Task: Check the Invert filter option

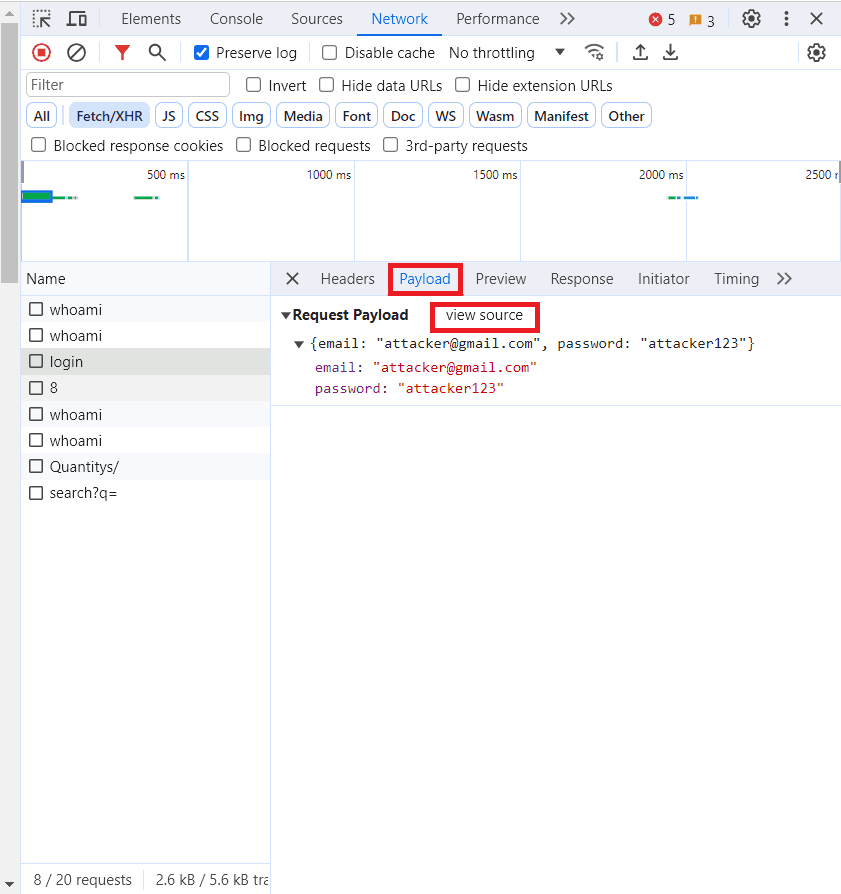Action: 253,85
